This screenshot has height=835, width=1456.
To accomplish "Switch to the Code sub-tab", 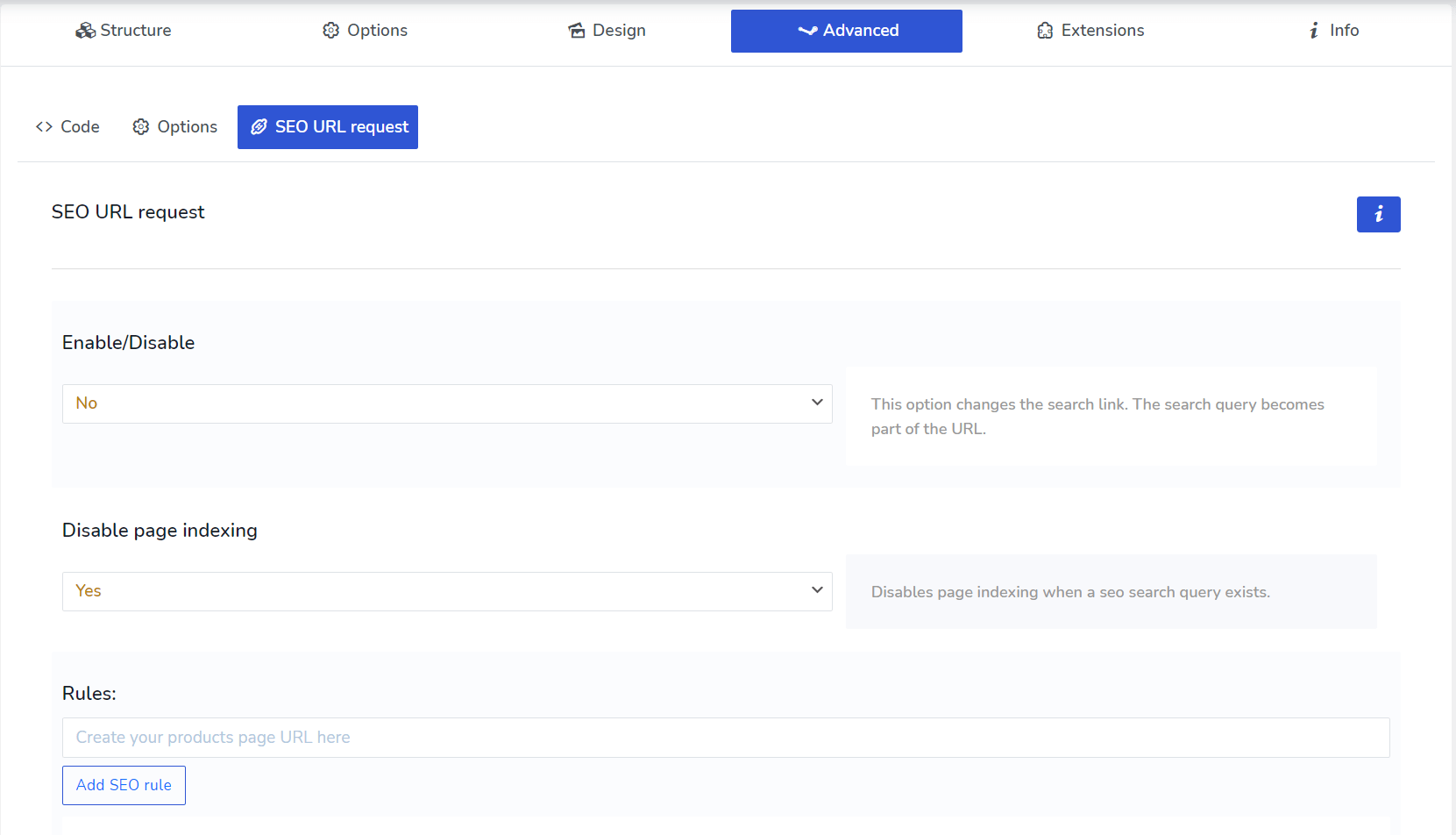I will pyautogui.click(x=67, y=127).
